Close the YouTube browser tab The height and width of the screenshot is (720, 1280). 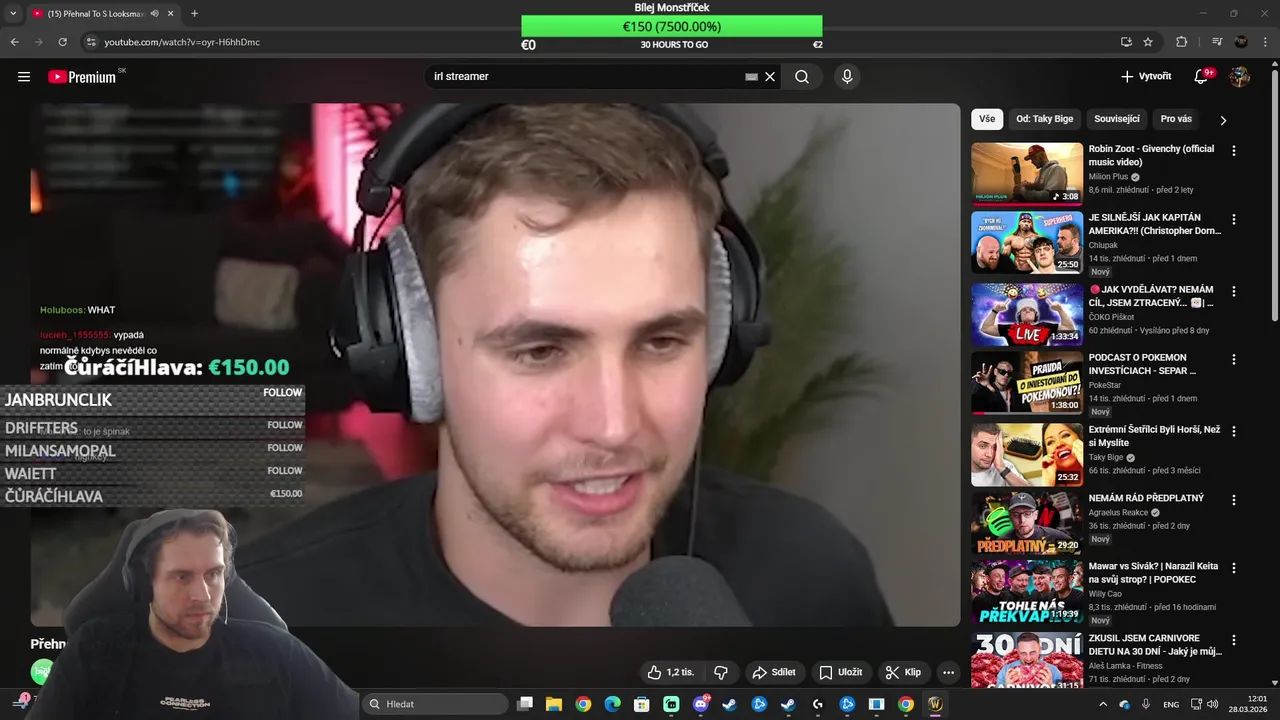coord(170,14)
